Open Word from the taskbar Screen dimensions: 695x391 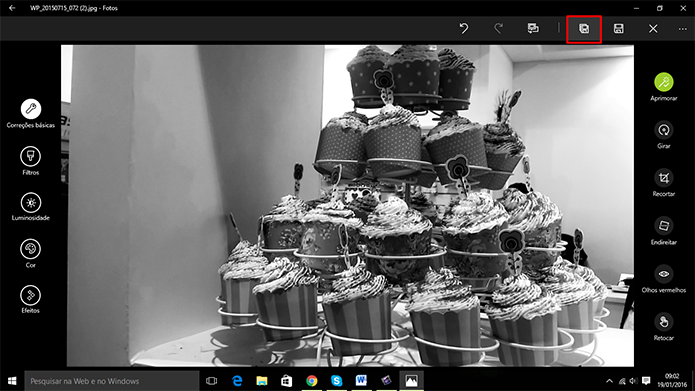coord(361,381)
